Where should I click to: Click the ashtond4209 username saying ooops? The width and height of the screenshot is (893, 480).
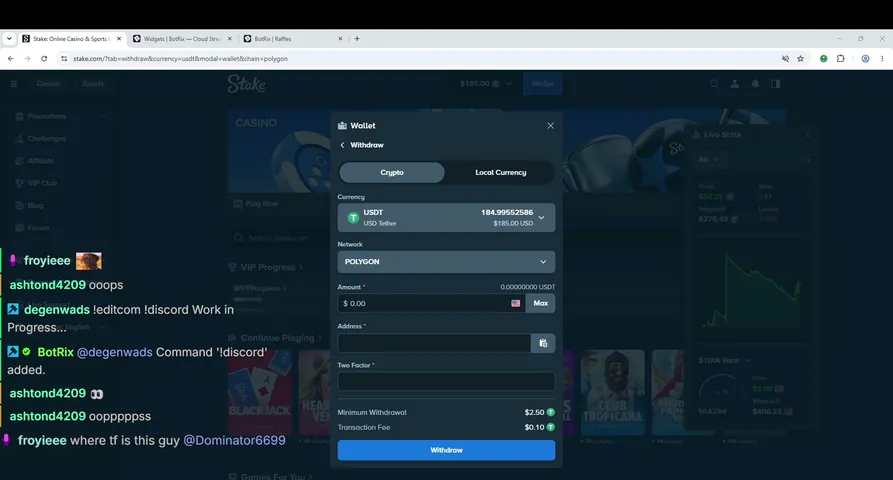tap(47, 285)
